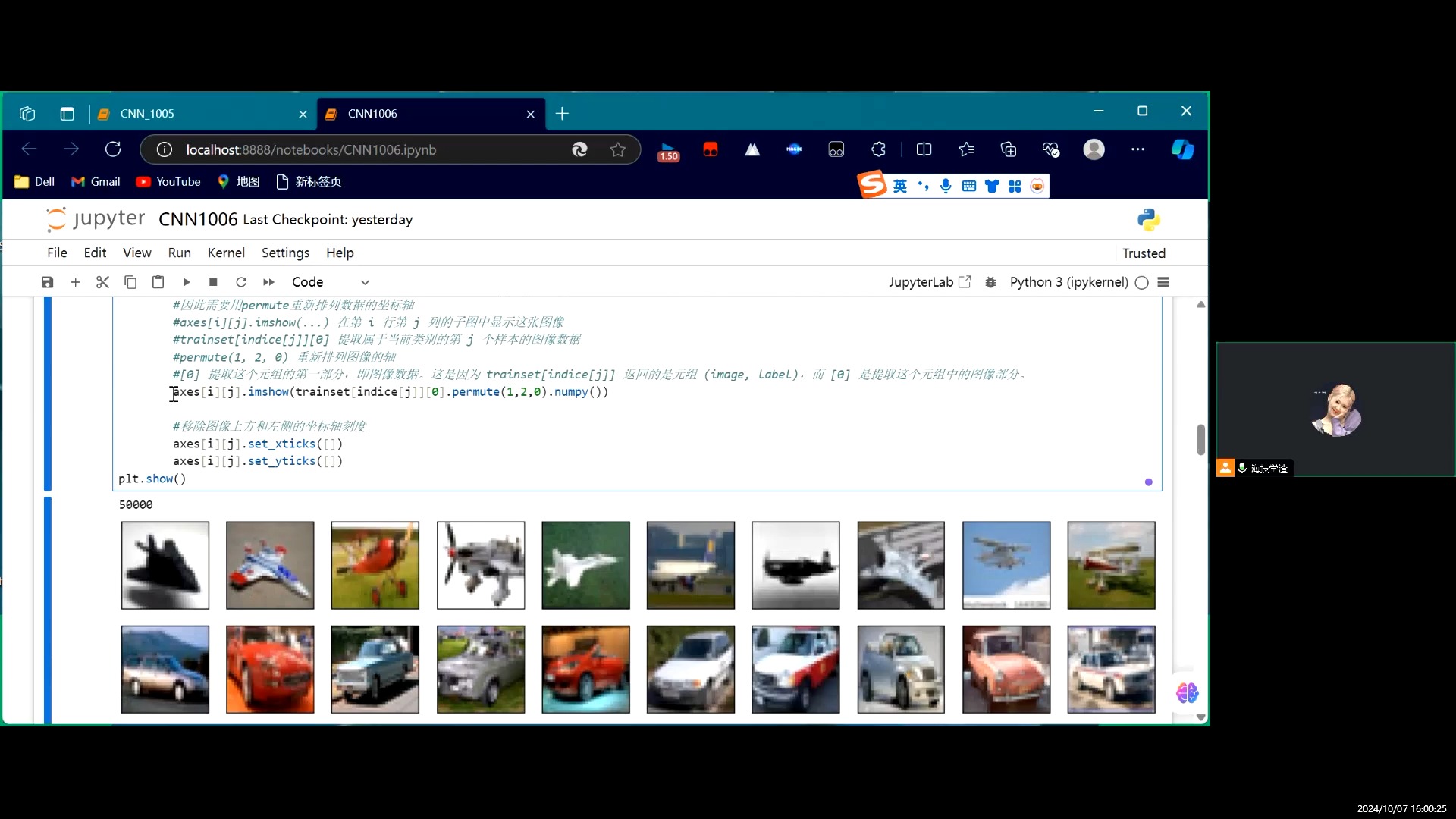Expand the Code cell type dropdown

pos(331,282)
